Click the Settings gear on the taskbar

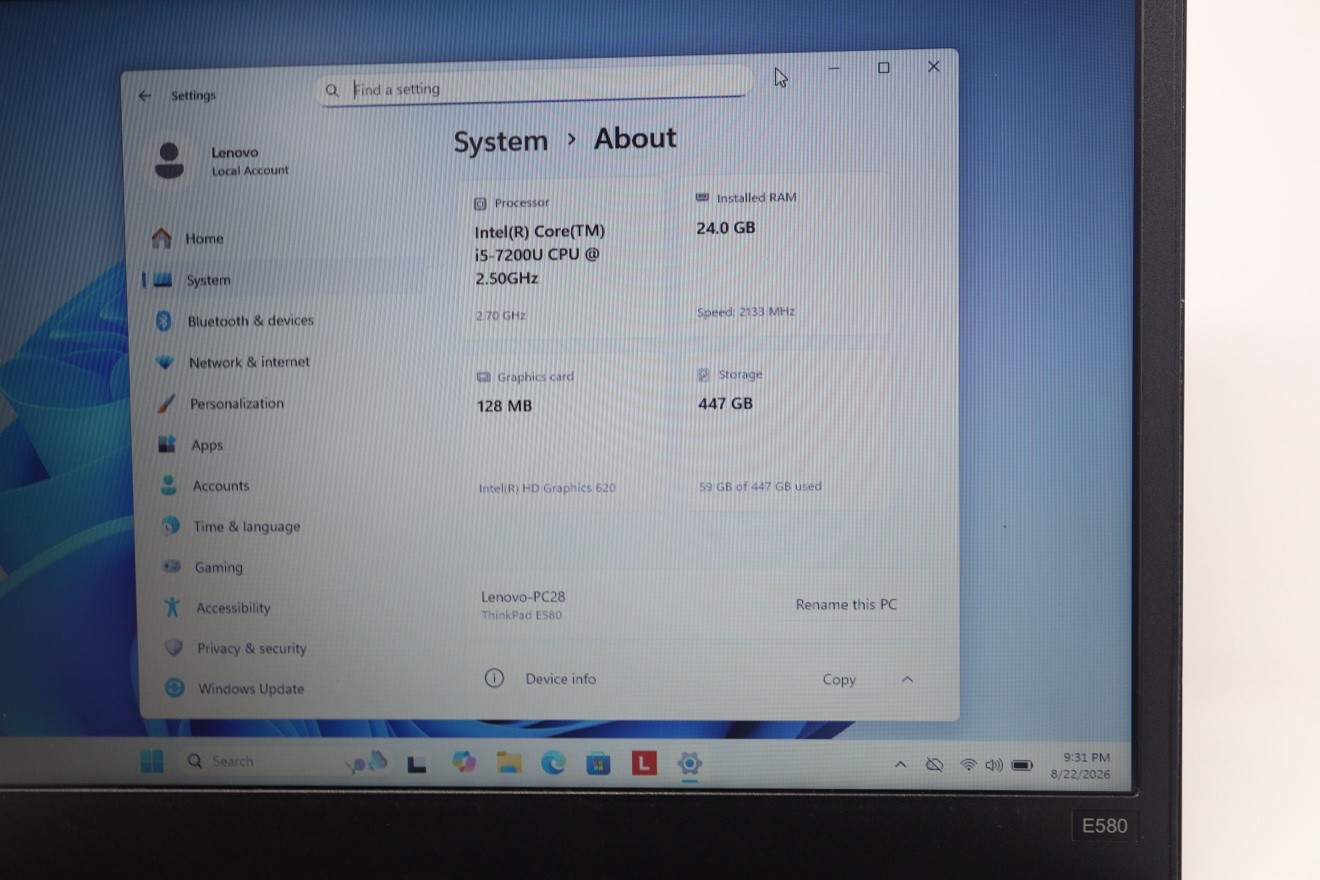[689, 764]
